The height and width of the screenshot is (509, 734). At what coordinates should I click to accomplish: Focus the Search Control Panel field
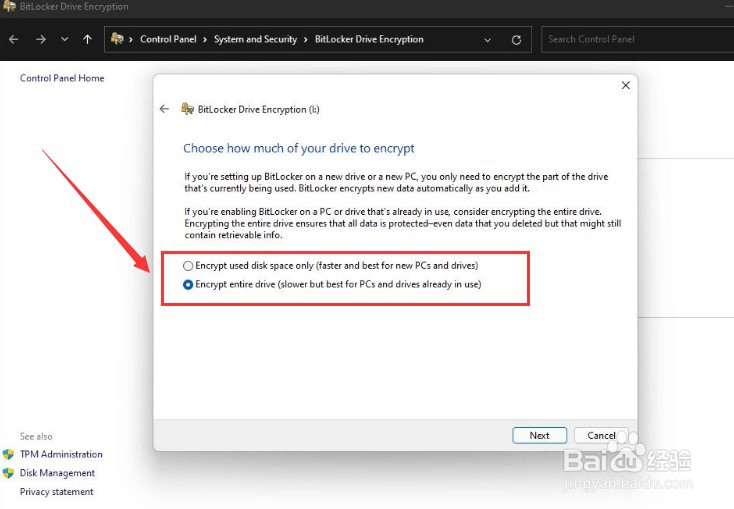coord(637,39)
